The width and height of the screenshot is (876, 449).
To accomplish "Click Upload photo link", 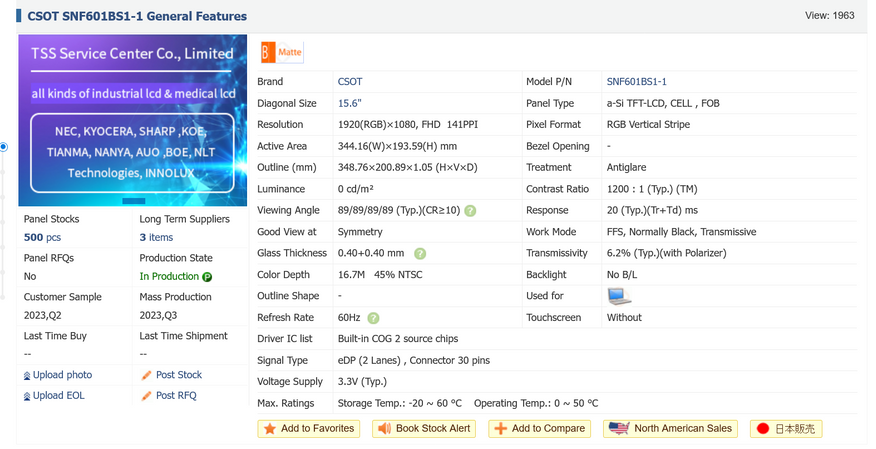I will 62,375.
